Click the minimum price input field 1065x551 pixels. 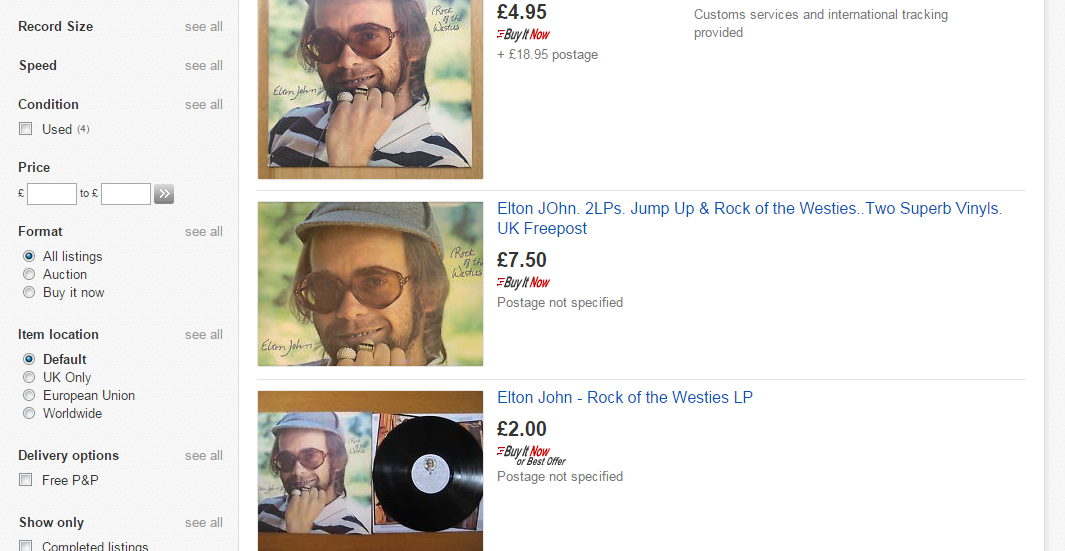coord(52,194)
